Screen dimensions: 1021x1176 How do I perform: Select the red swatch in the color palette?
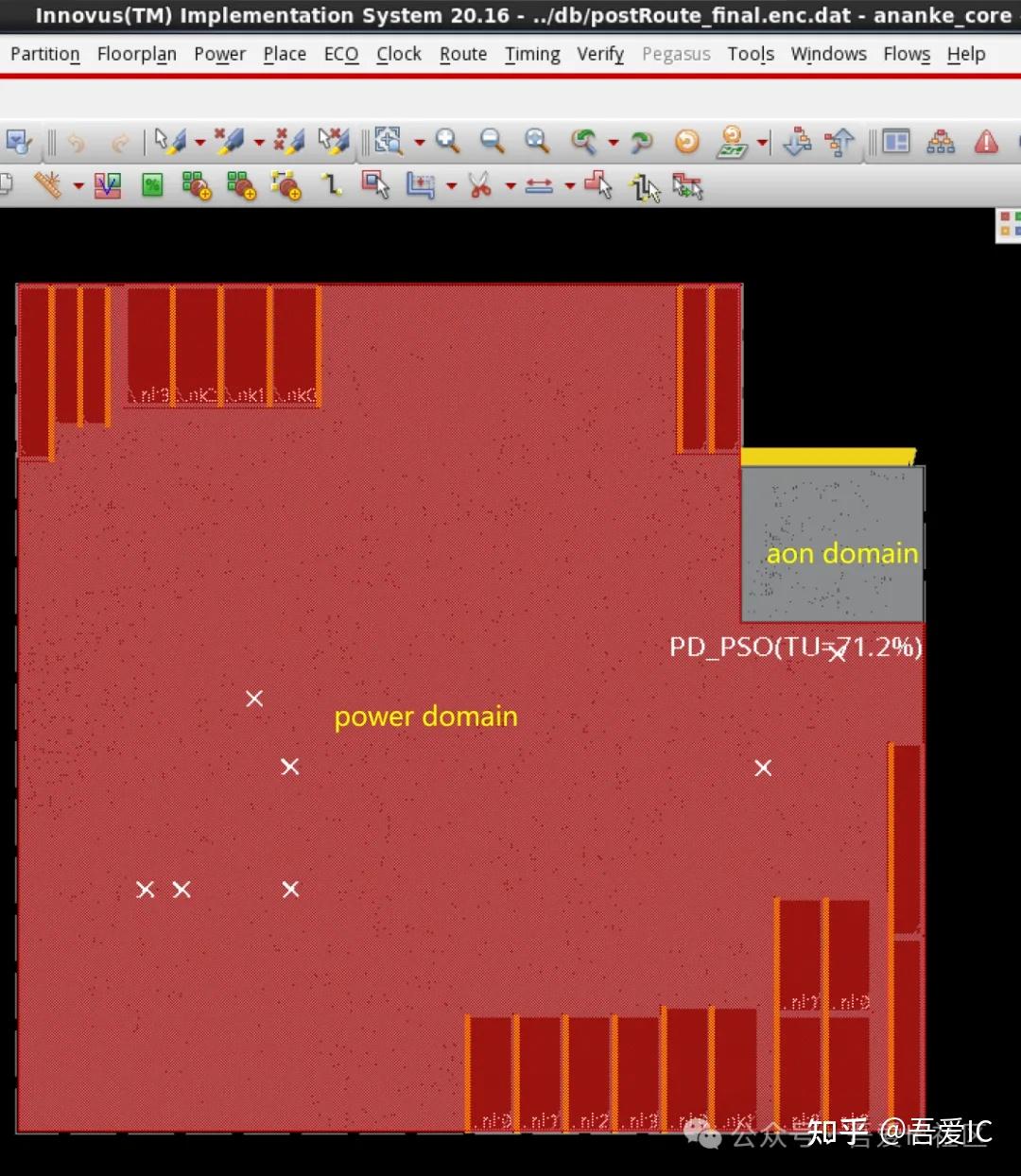coord(1005,216)
